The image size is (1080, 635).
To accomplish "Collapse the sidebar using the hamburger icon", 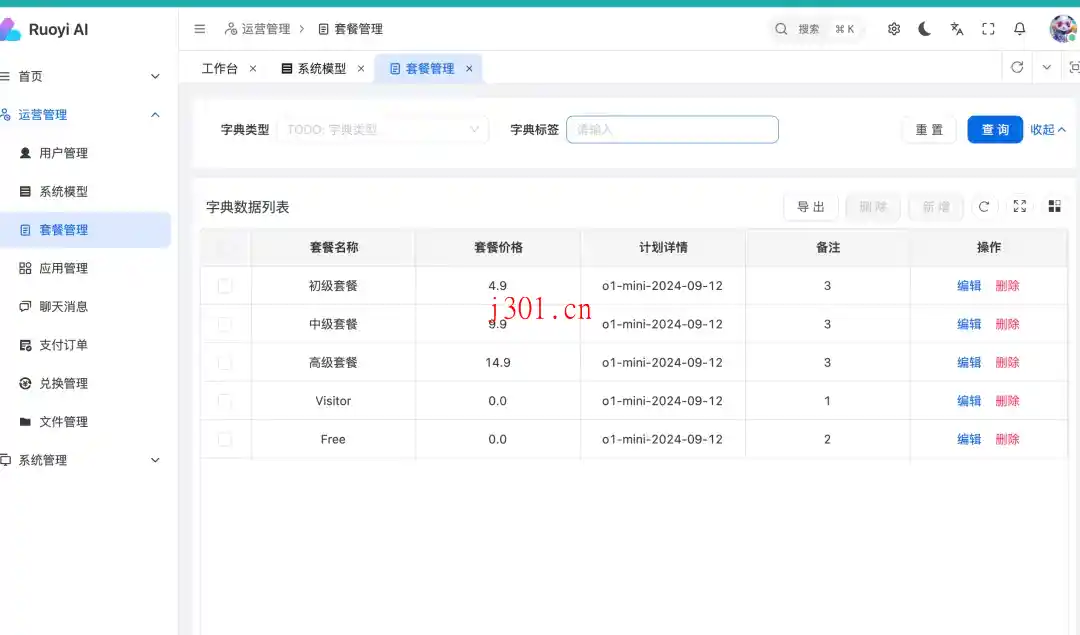I will [x=199, y=29].
